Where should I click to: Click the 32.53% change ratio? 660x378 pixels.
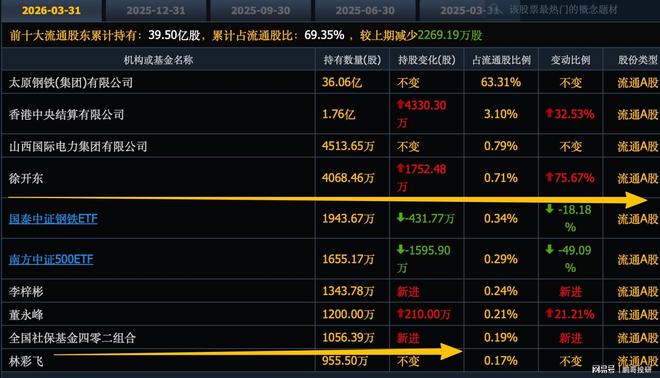click(570, 114)
